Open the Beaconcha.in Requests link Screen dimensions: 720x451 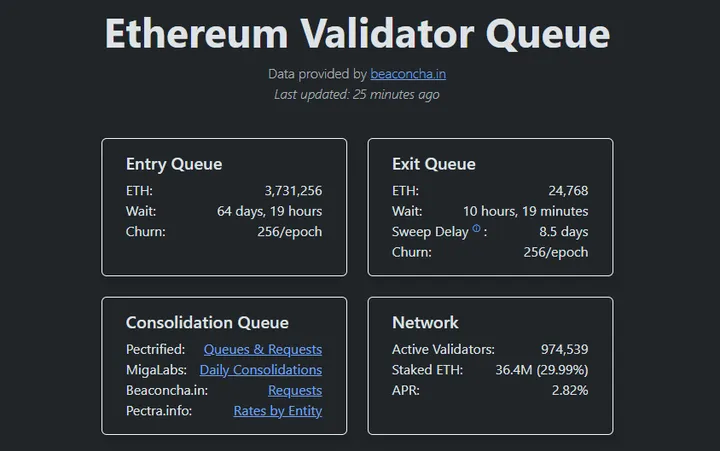[x=295, y=390]
